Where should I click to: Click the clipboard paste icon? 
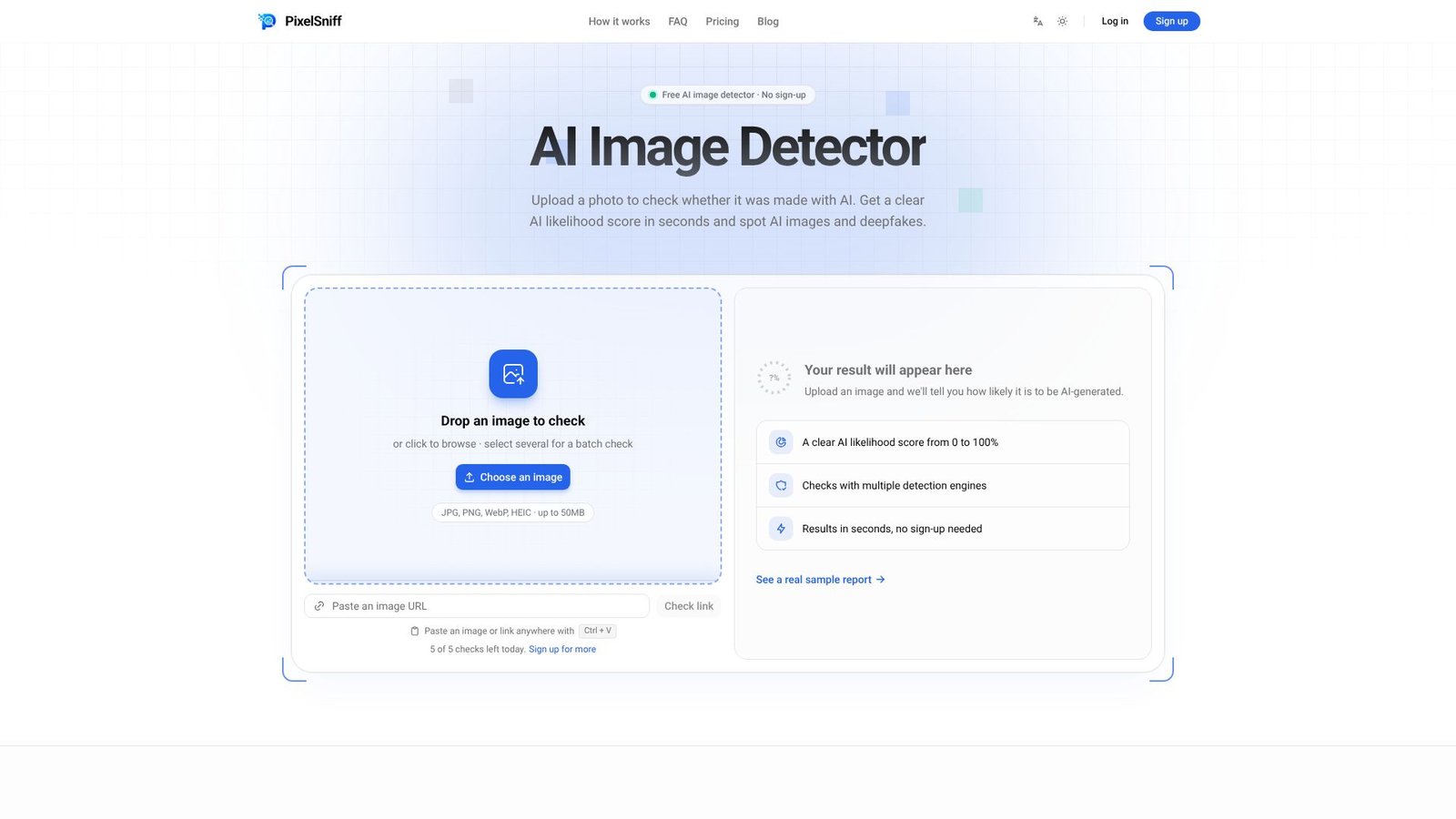point(415,631)
